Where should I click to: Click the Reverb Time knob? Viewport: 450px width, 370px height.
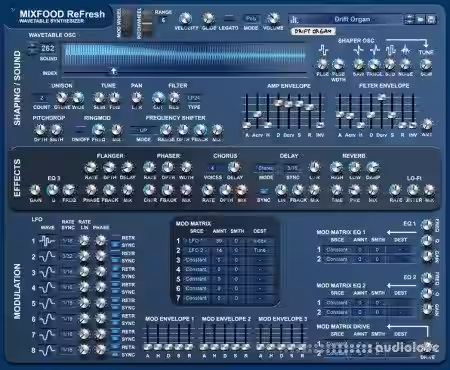coord(336,190)
